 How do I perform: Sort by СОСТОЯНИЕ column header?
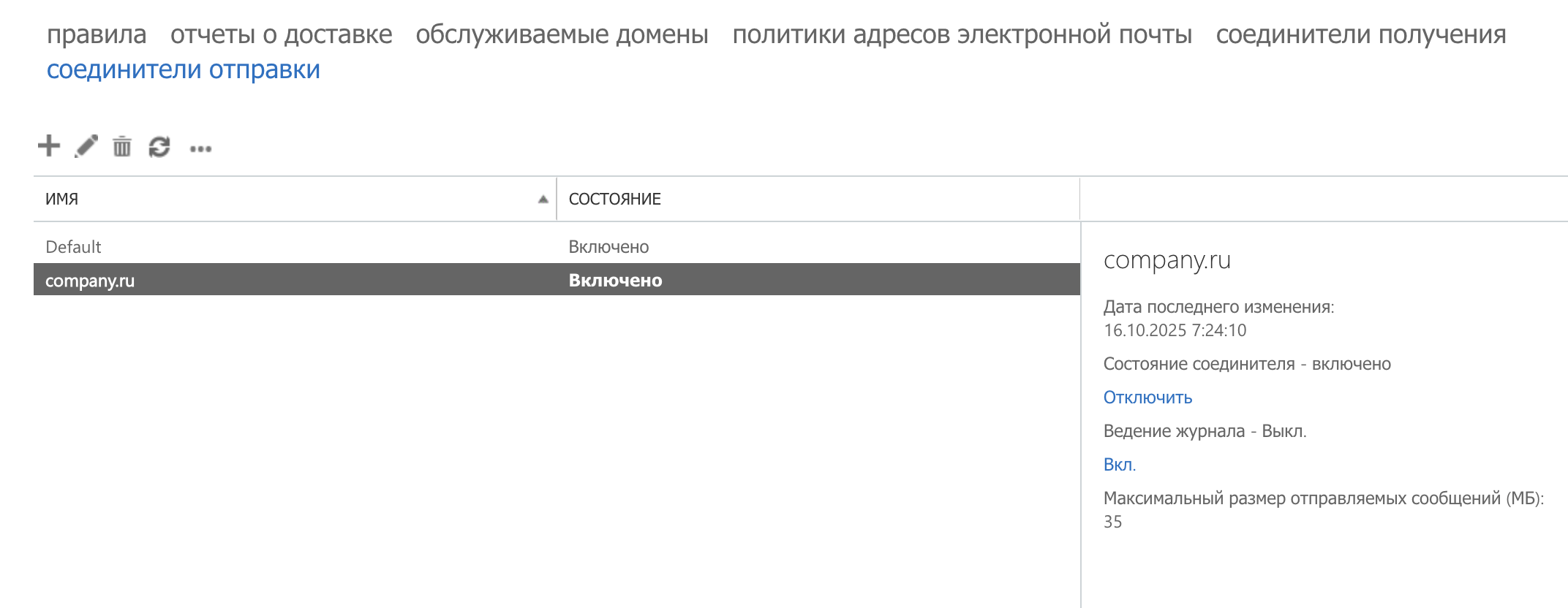614,199
